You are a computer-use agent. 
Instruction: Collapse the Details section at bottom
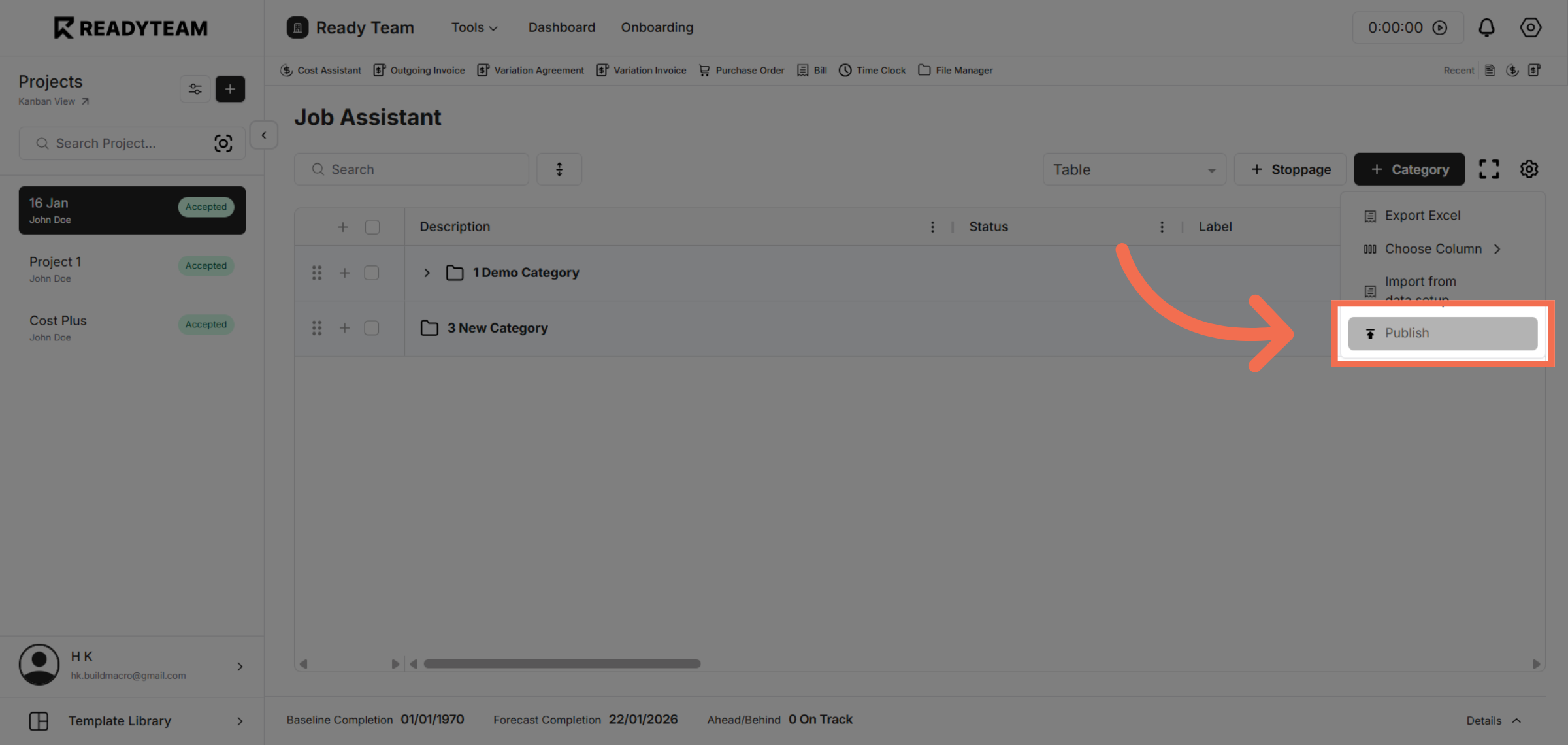click(x=1494, y=720)
